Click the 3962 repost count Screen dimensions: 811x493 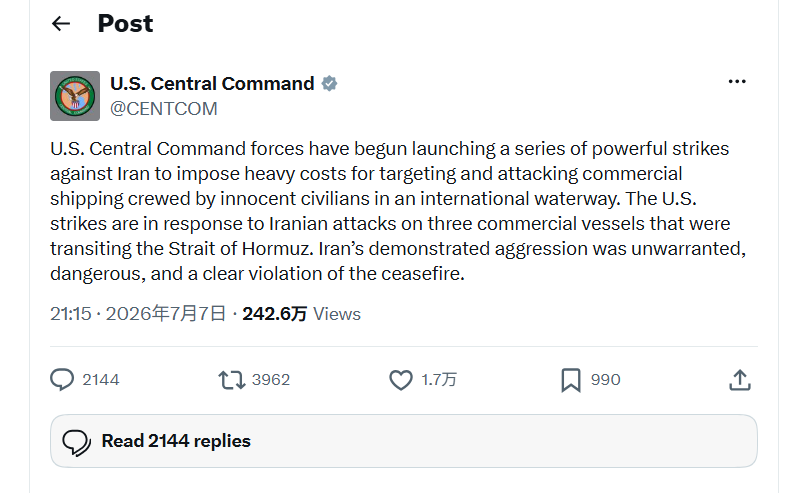click(271, 380)
